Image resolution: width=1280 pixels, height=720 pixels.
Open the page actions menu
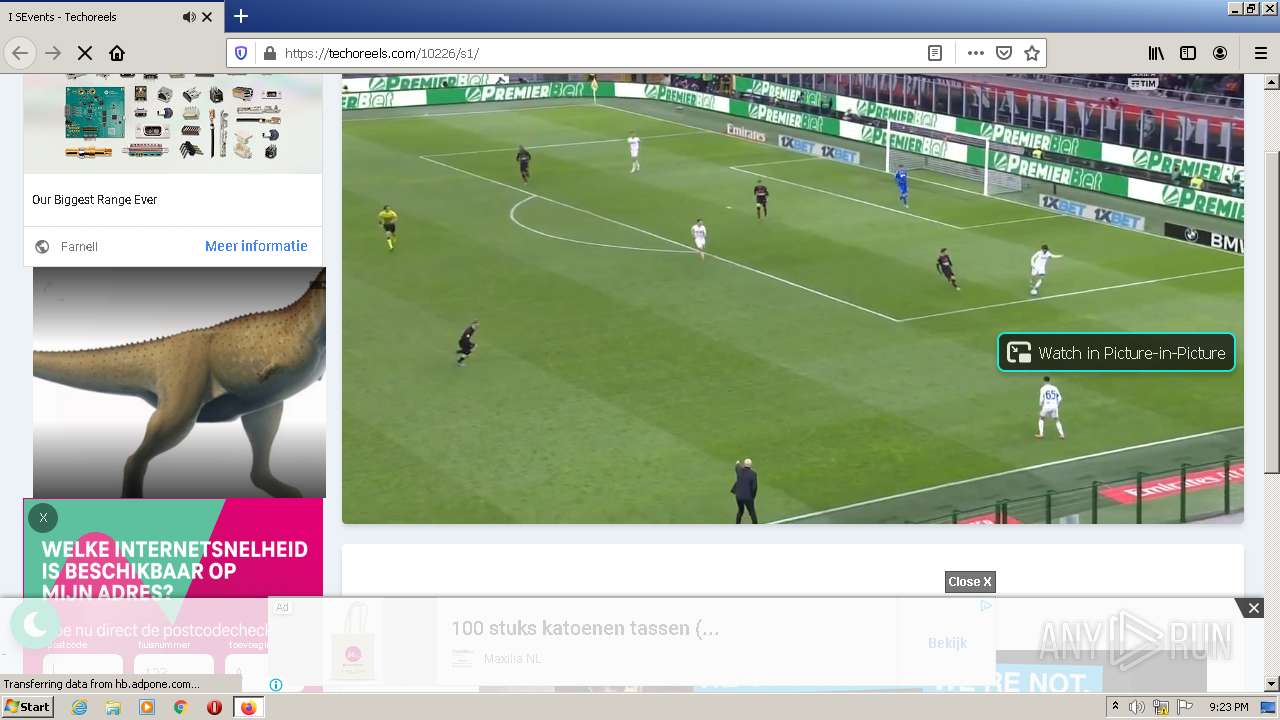[x=976, y=53]
